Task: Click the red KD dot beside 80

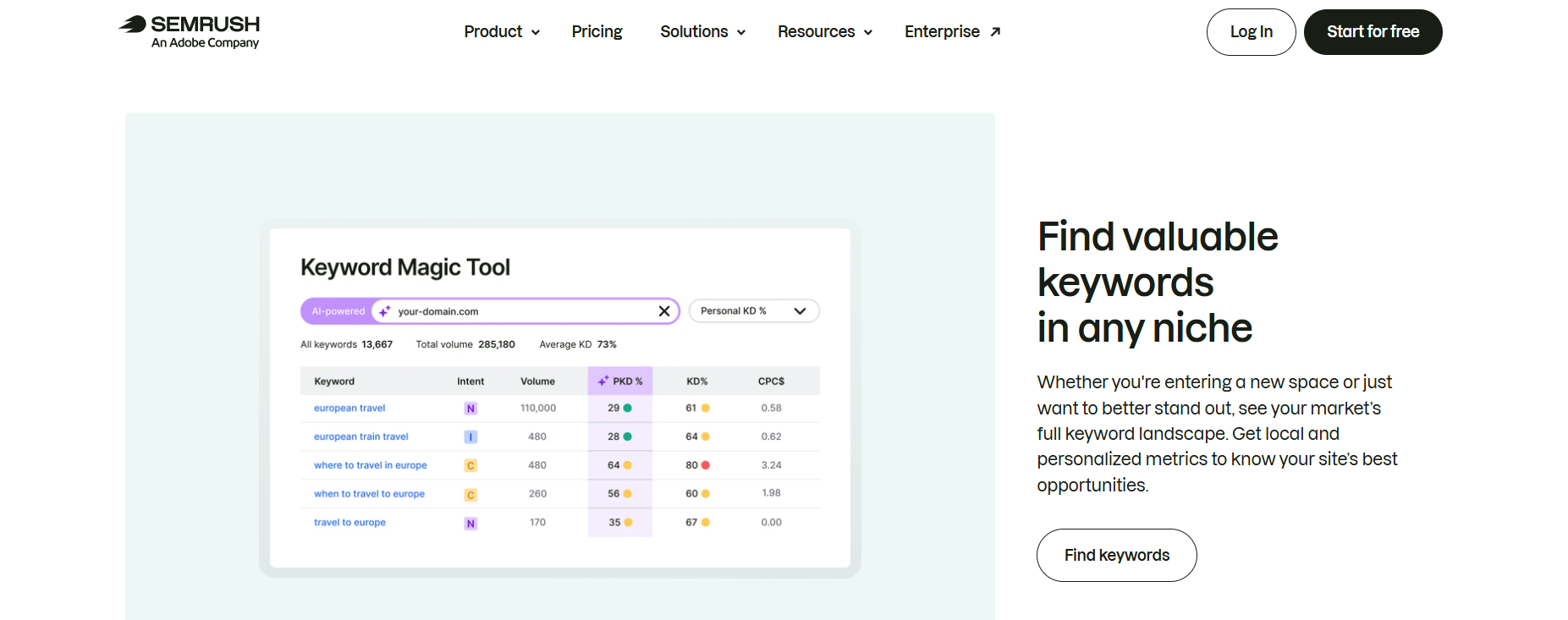Action: (706, 465)
